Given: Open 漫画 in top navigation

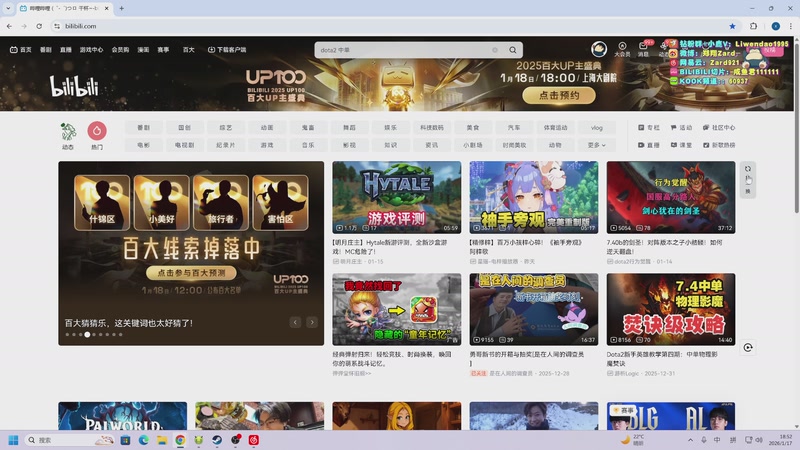Looking at the screenshot, I should (x=143, y=49).
